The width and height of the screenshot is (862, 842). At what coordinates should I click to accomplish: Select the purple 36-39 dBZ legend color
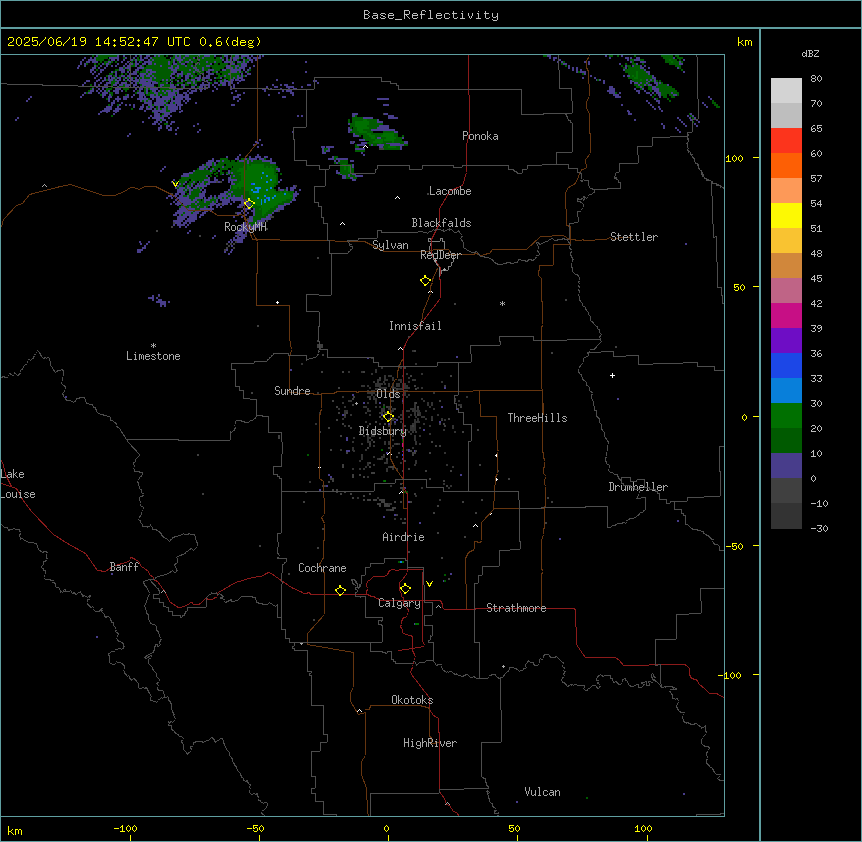pos(786,341)
